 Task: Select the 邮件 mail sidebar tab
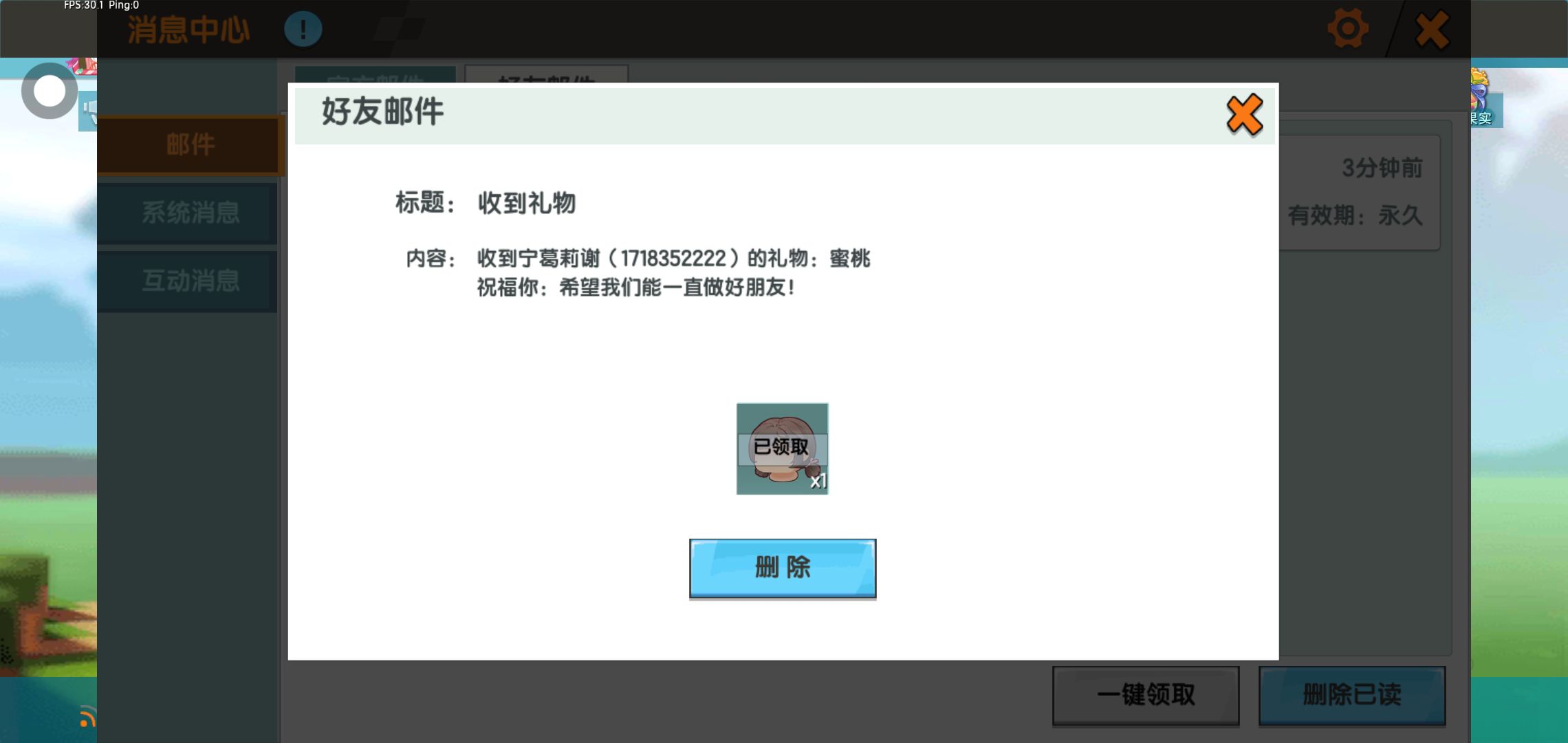click(x=190, y=144)
